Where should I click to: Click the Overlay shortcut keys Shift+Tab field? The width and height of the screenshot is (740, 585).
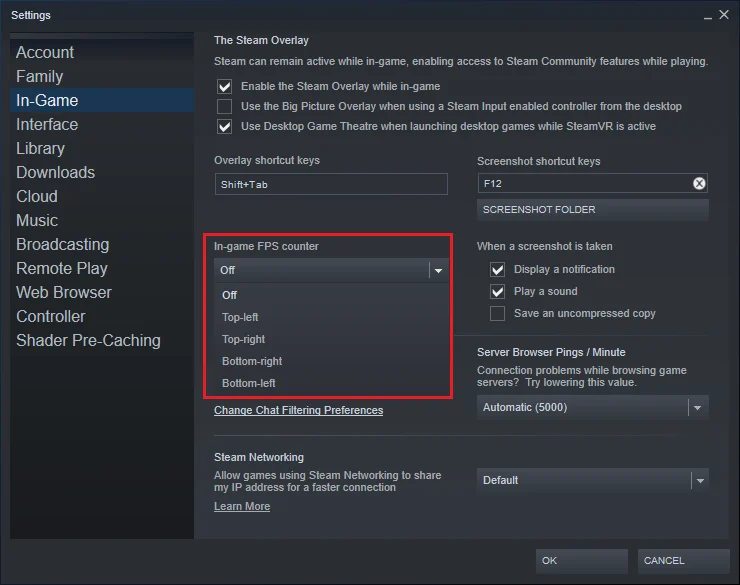point(331,184)
